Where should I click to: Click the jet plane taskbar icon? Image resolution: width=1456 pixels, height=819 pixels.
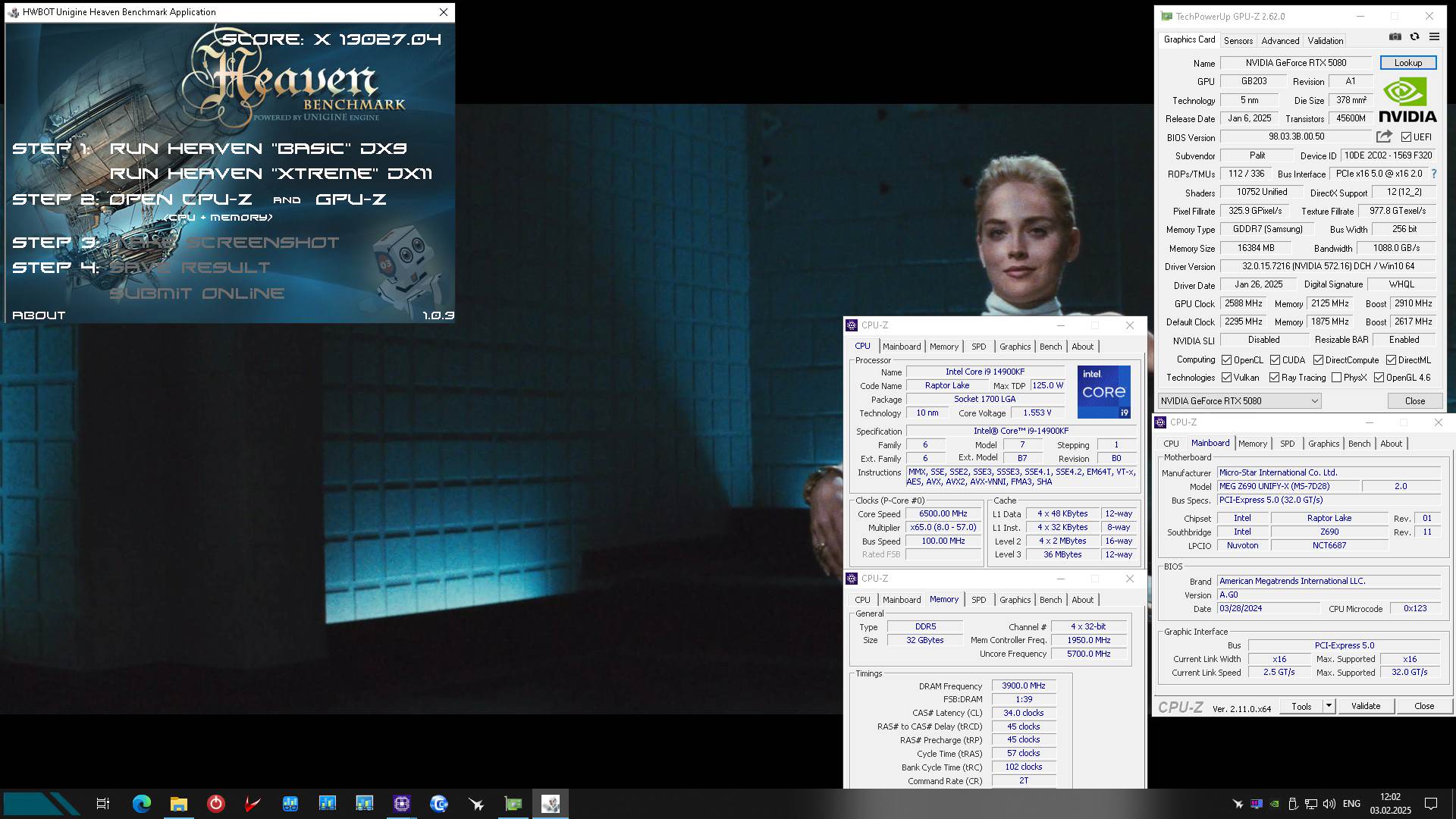click(476, 804)
